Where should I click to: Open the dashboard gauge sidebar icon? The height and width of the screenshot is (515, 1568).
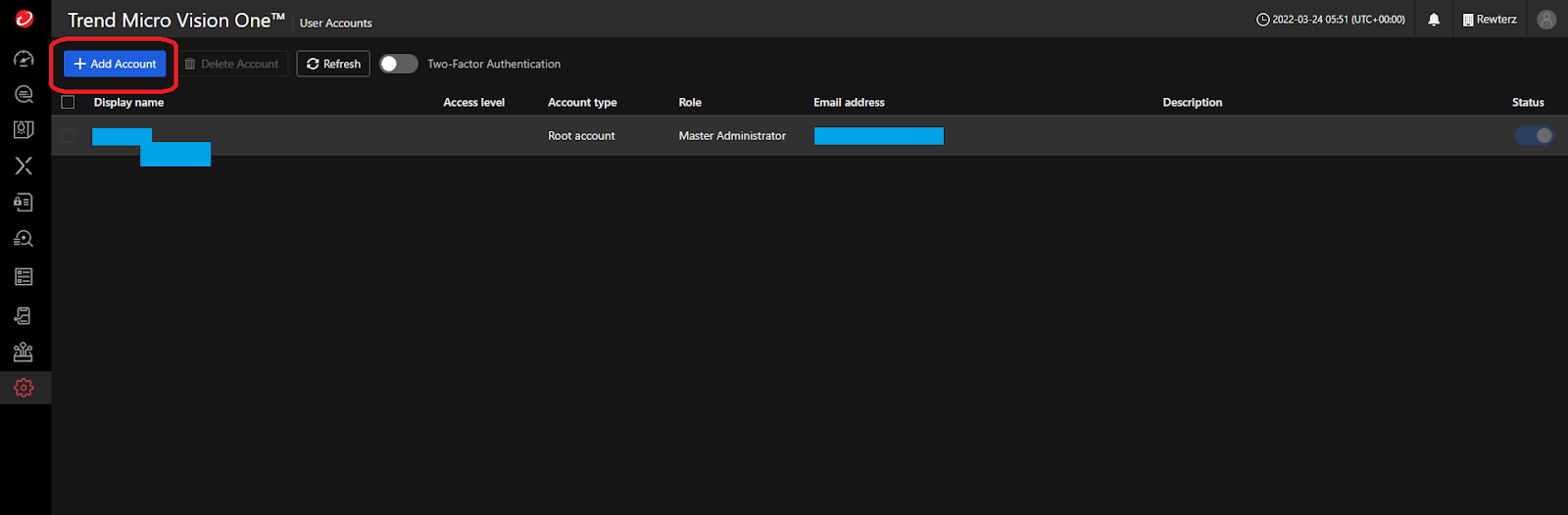point(24,59)
